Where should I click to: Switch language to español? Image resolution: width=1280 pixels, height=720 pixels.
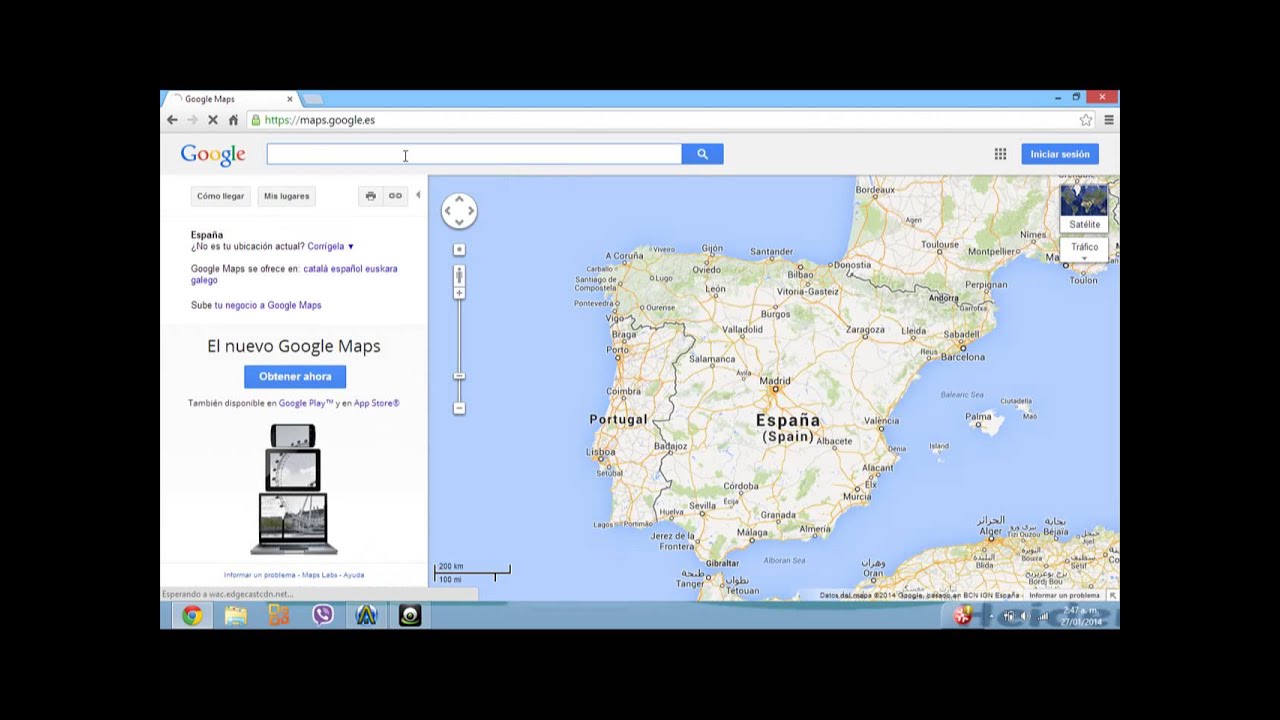[x=348, y=269]
